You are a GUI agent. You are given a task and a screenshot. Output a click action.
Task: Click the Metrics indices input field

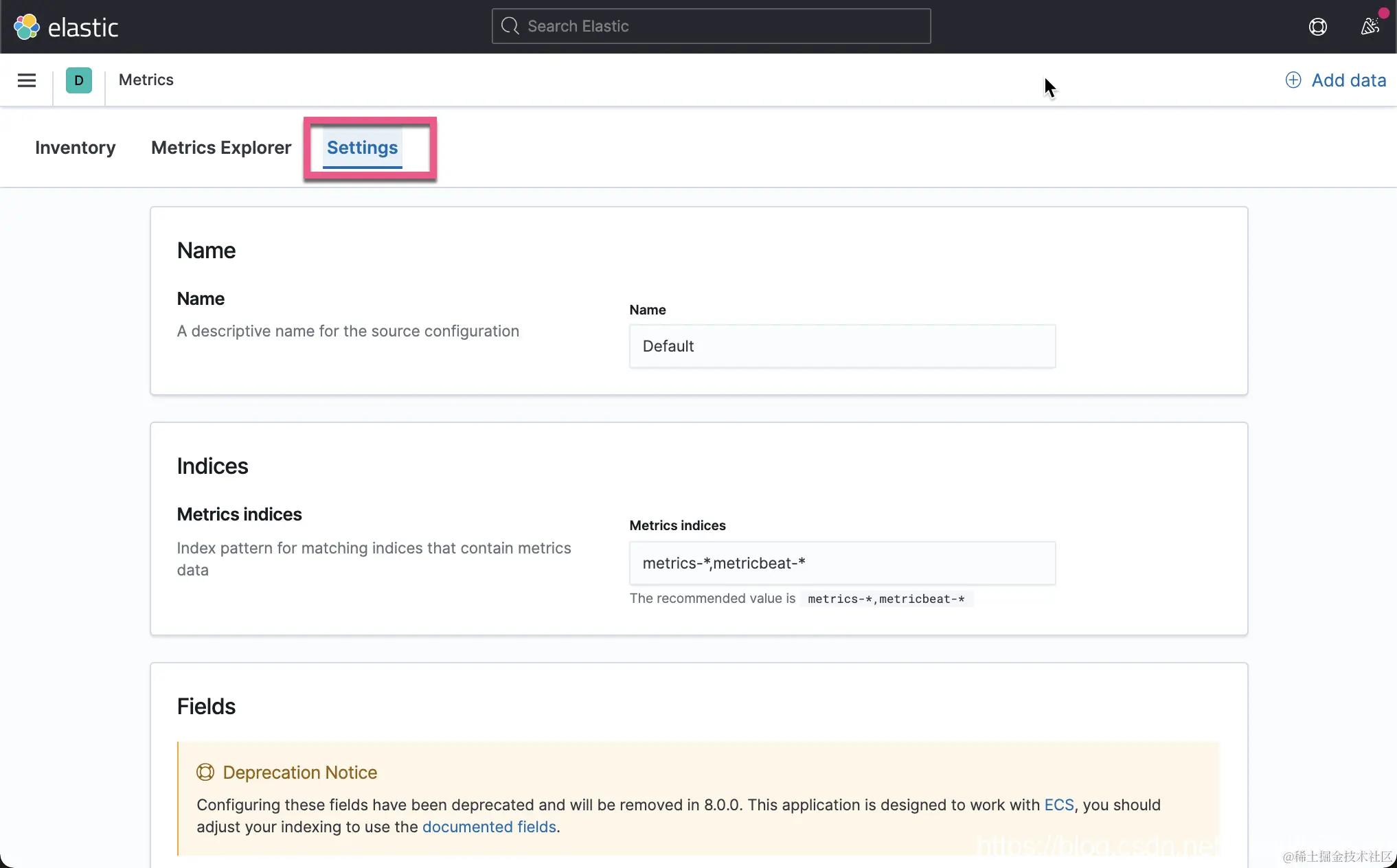(x=842, y=563)
